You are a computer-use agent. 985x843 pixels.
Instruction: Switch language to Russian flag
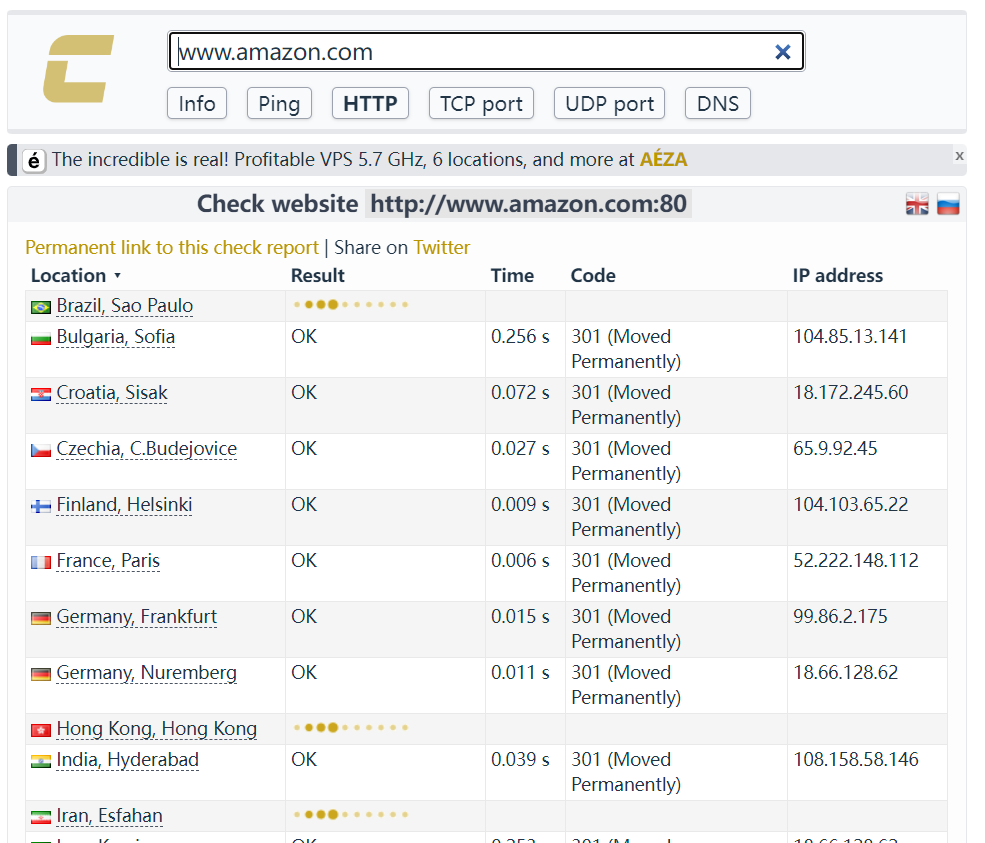(x=948, y=204)
